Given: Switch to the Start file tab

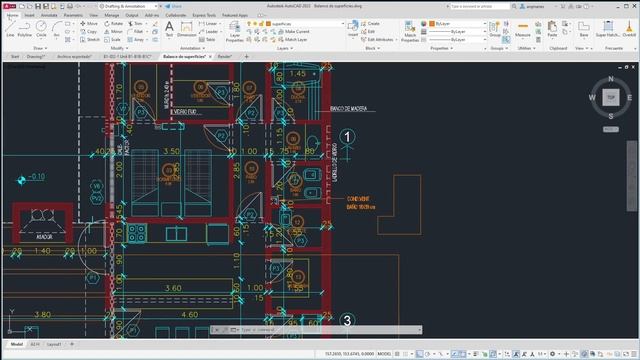Looking at the screenshot, I should (15, 56).
